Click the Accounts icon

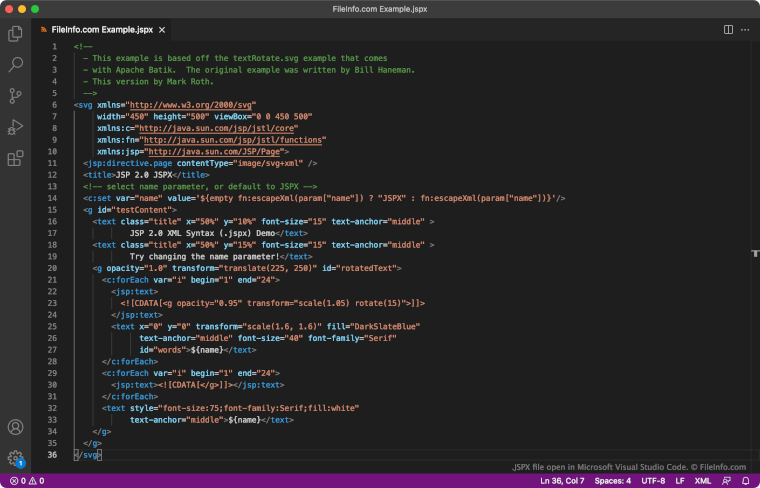point(15,427)
